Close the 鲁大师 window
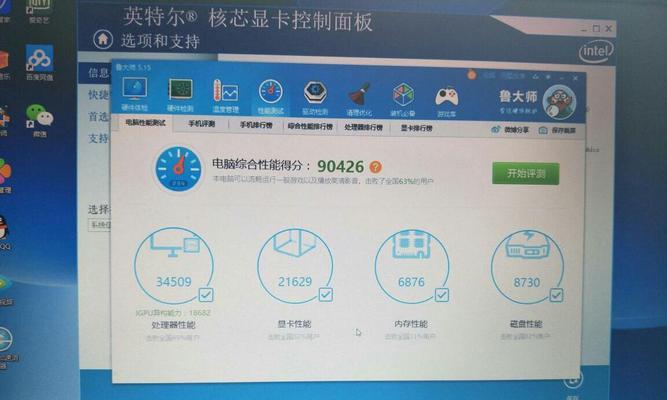This screenshot has height=400, width=667. [575, 78]
